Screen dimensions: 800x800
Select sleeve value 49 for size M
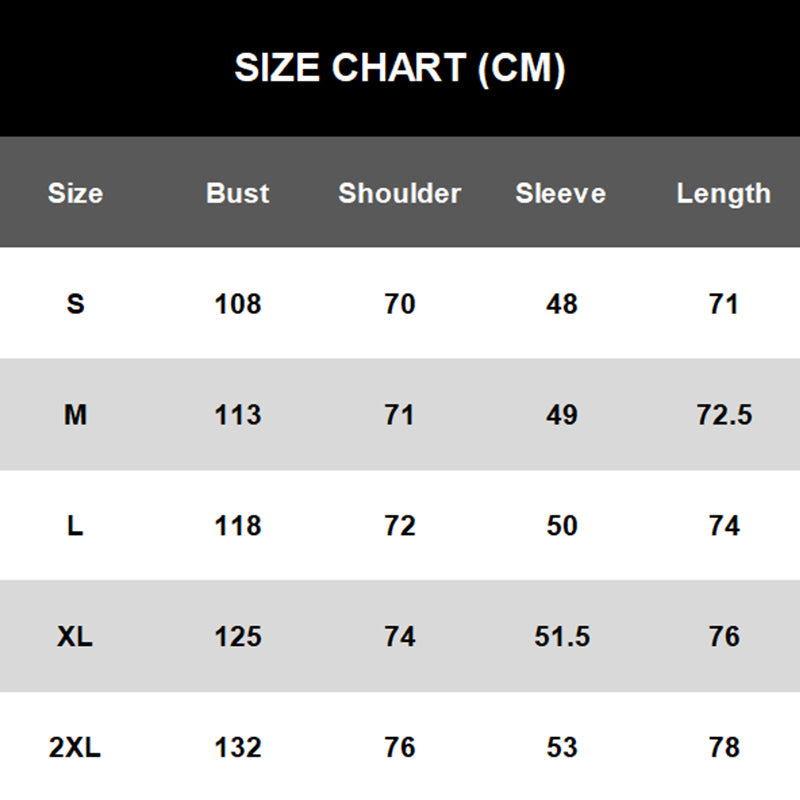[562, 415]
